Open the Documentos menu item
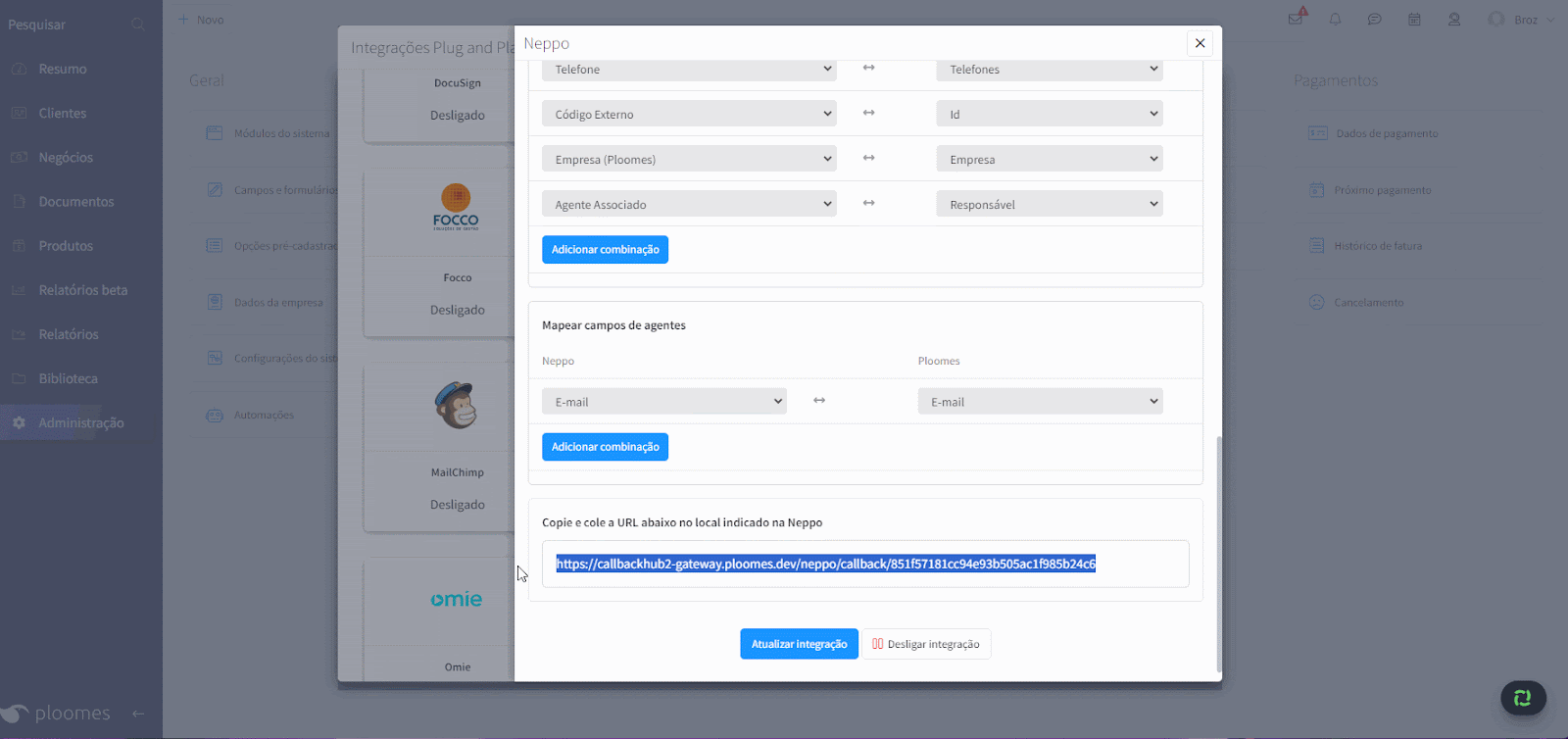This screenshot has width=1568, height=739. tap(76, 202)
